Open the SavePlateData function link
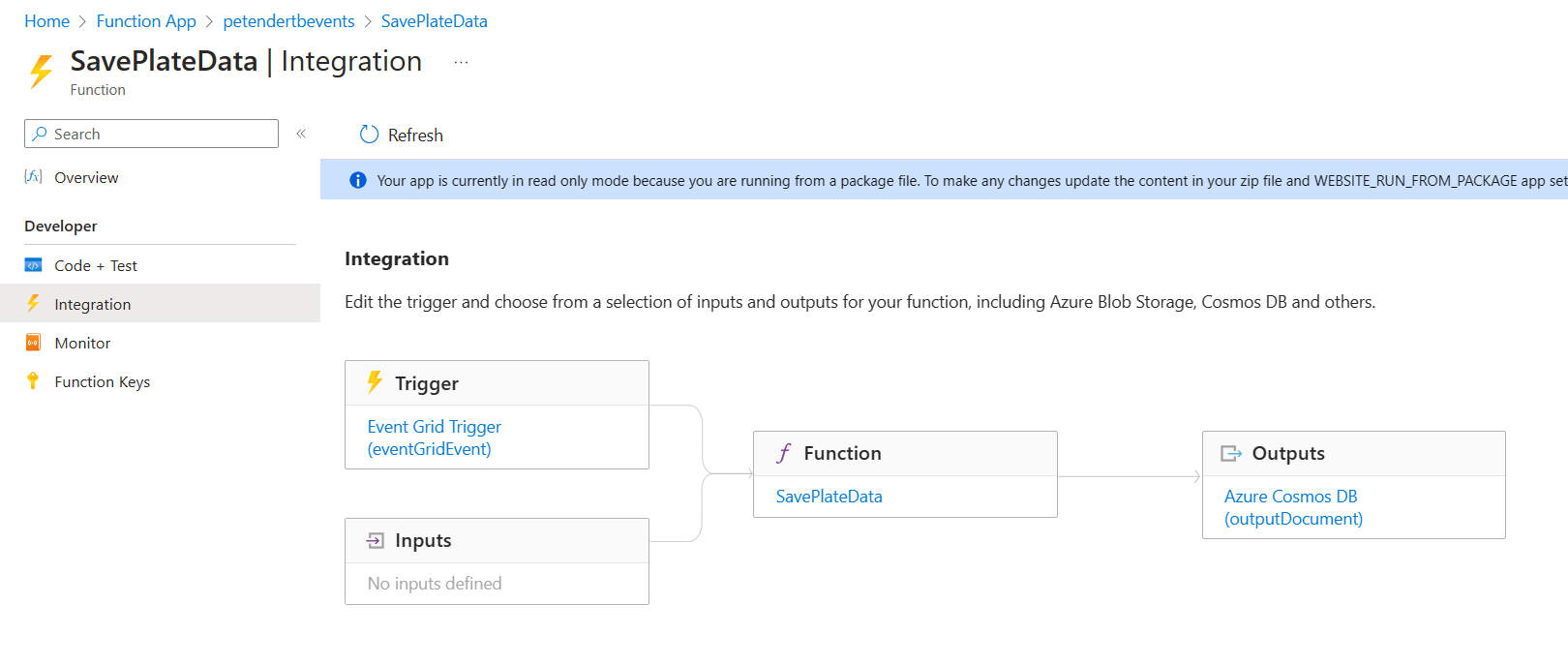 point(829,497)
